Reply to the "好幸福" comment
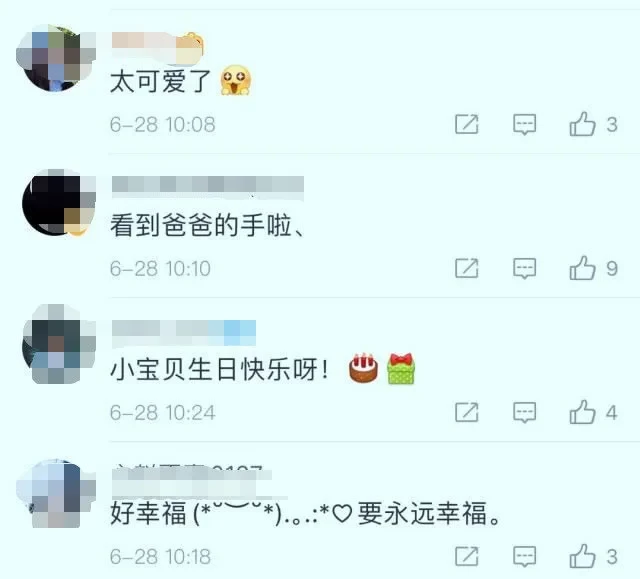The height and width of the screenshot is (579, 640). click(x=524, y=557)
